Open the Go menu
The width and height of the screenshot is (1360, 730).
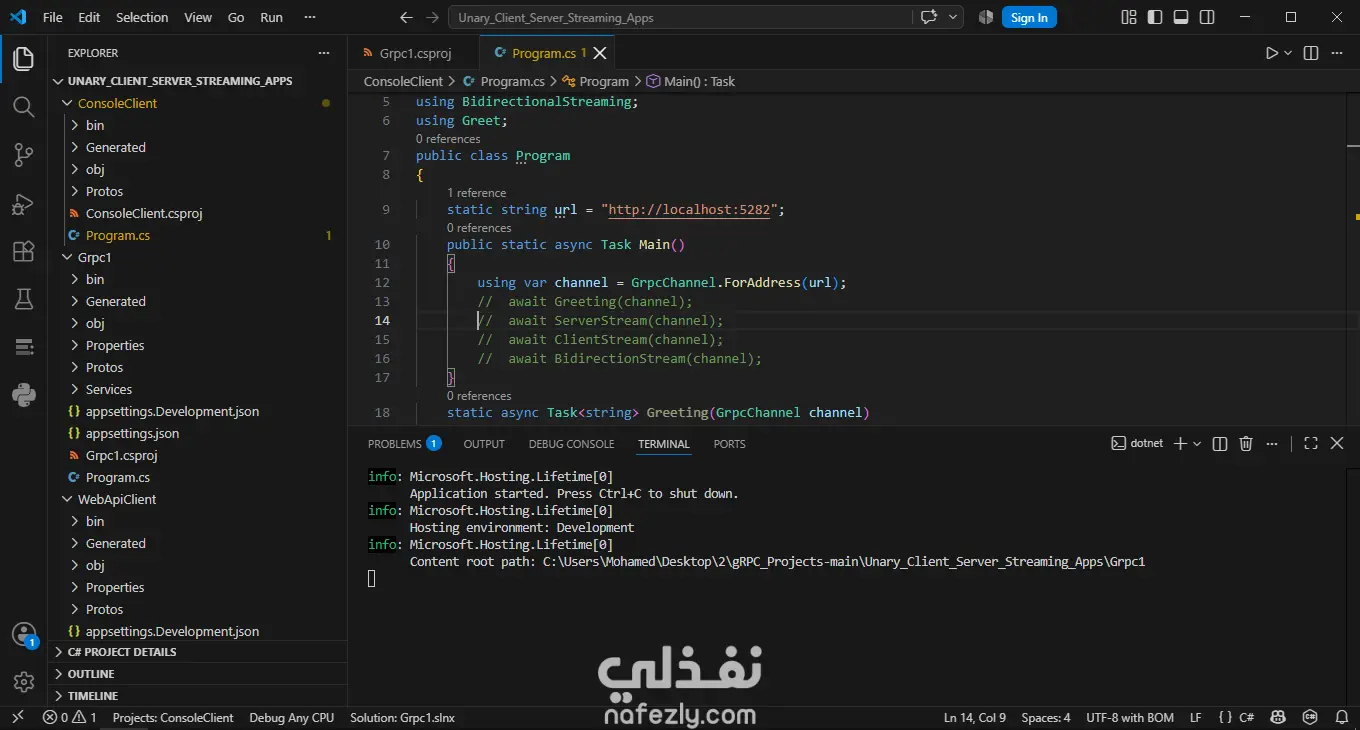[x=236, y=17]
